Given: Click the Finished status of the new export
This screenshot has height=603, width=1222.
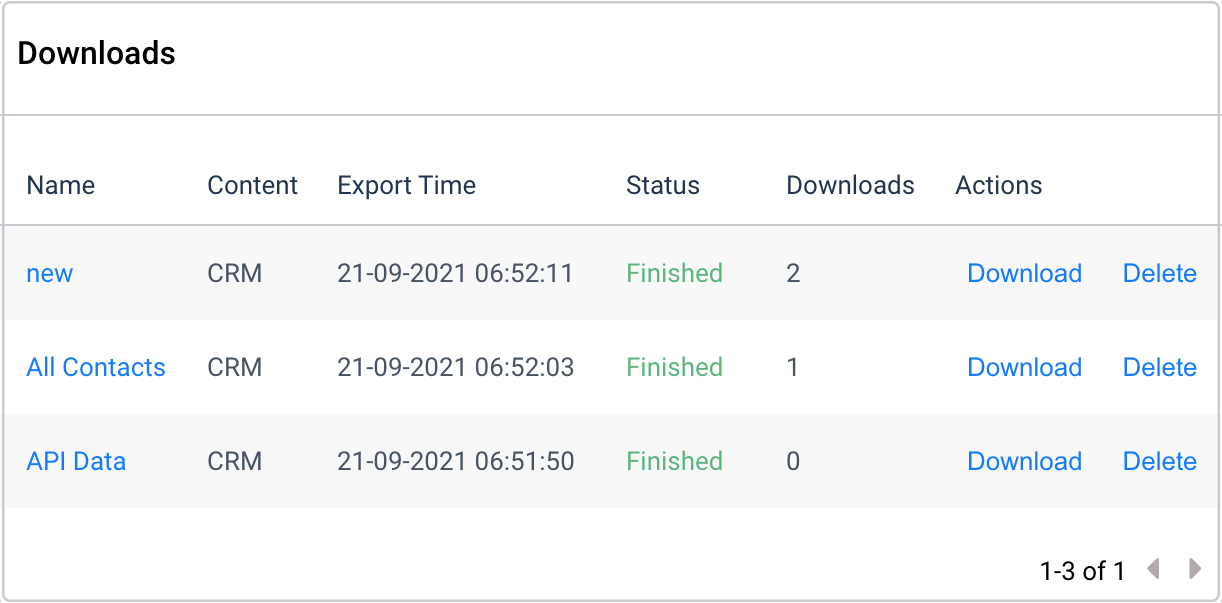Looking at the screenshot, I should 674,273.
